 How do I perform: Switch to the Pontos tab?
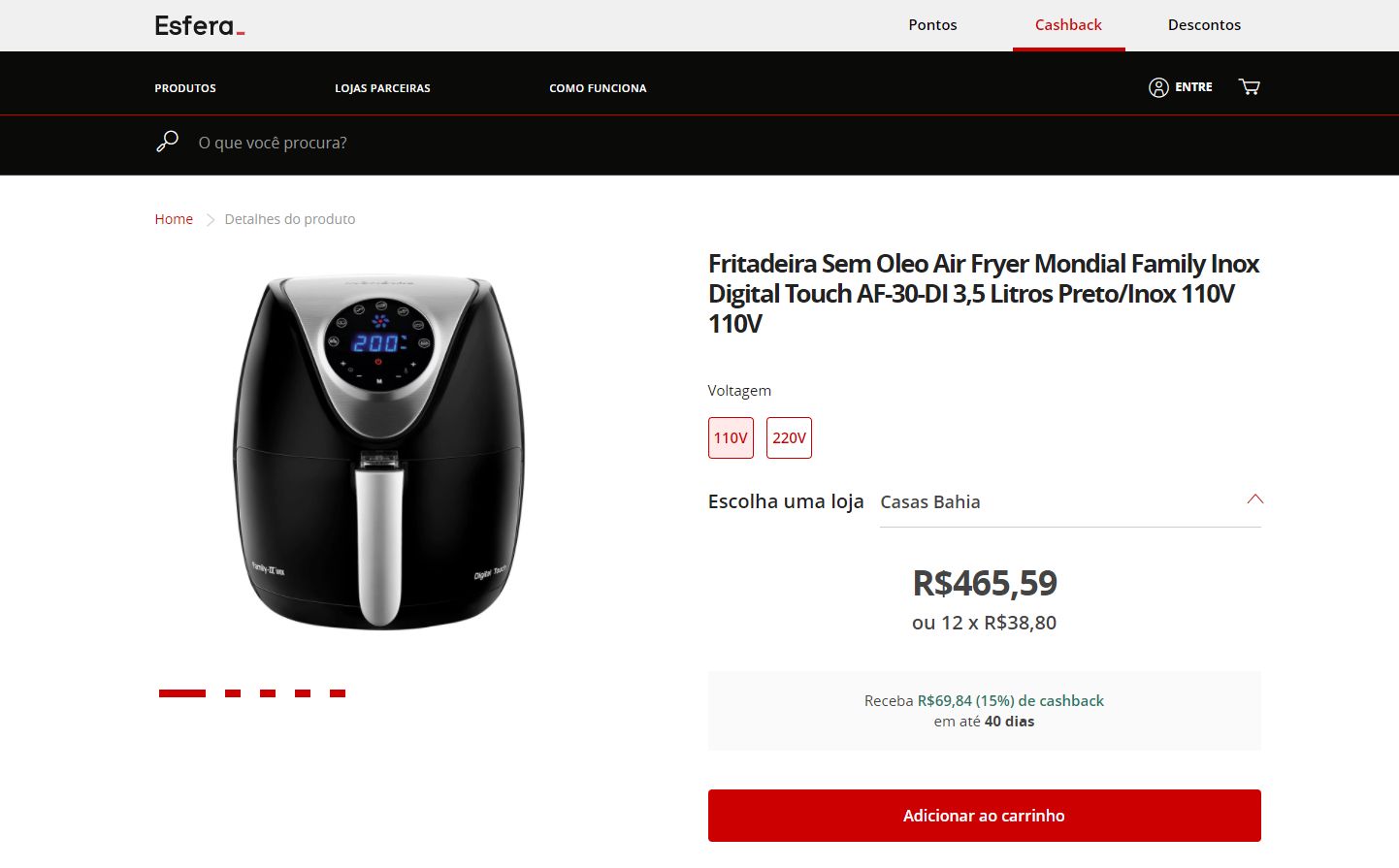[932, 25]
